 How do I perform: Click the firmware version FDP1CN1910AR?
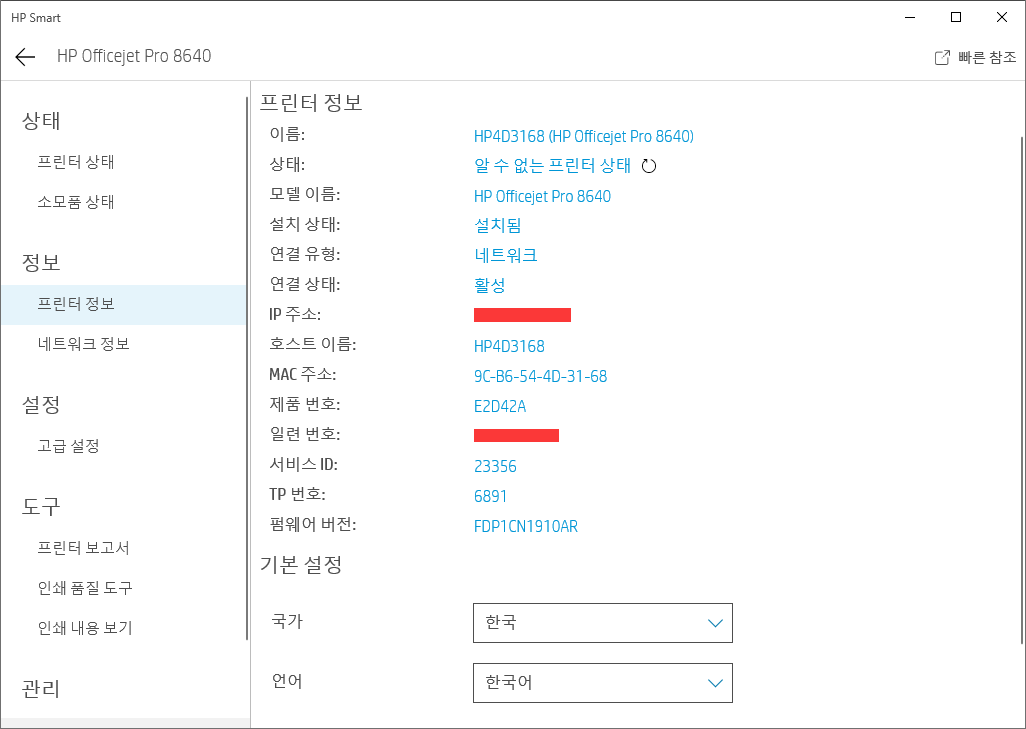[x=526, y=527]
